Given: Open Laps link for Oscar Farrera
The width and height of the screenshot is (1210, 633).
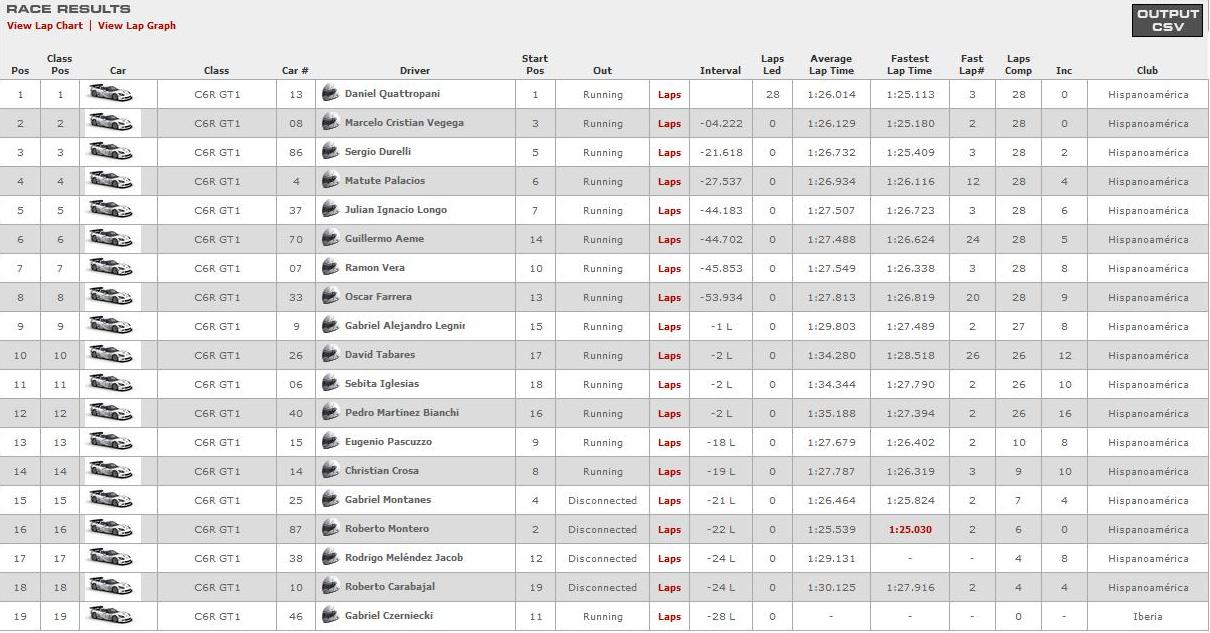Looking at the screenshot, I should [669, 298].
